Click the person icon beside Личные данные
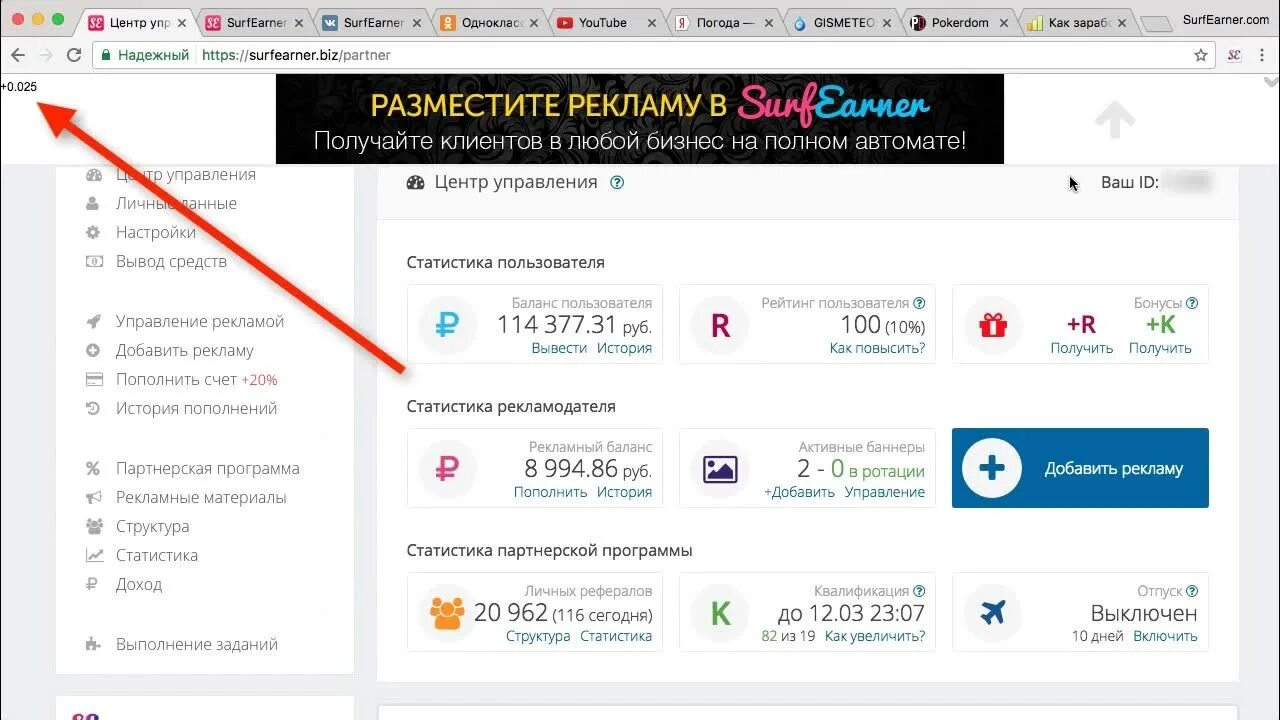1280x720 pixels. coord(93,204)
